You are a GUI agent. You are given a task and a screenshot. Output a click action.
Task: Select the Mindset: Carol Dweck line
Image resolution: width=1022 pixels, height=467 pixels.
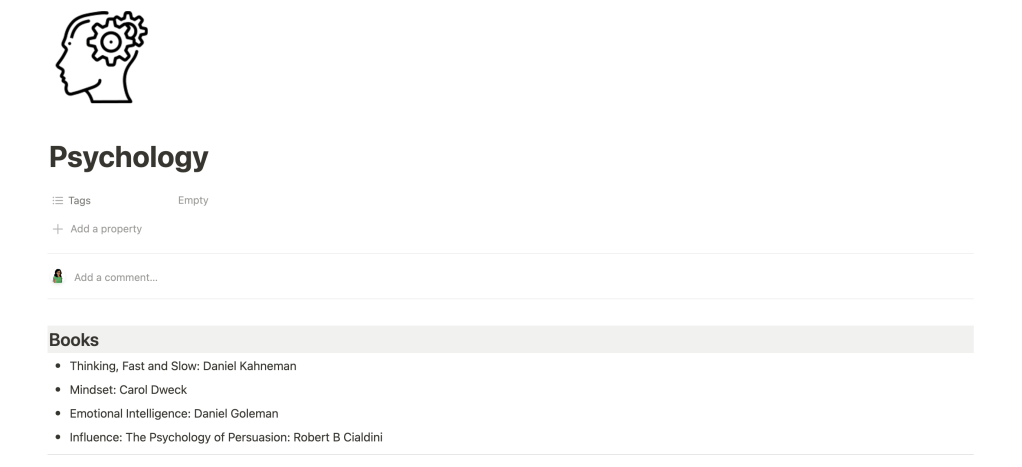tap(128, 390)
